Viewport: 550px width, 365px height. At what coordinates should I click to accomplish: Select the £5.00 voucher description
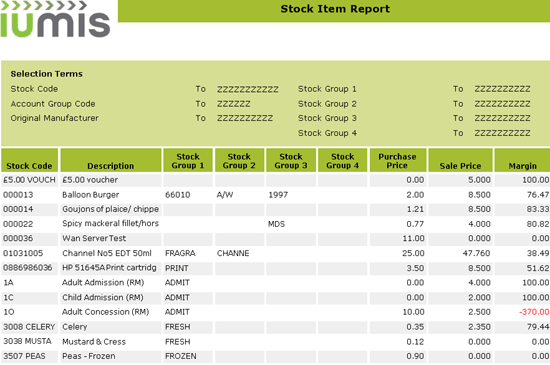tap(90, 180)
